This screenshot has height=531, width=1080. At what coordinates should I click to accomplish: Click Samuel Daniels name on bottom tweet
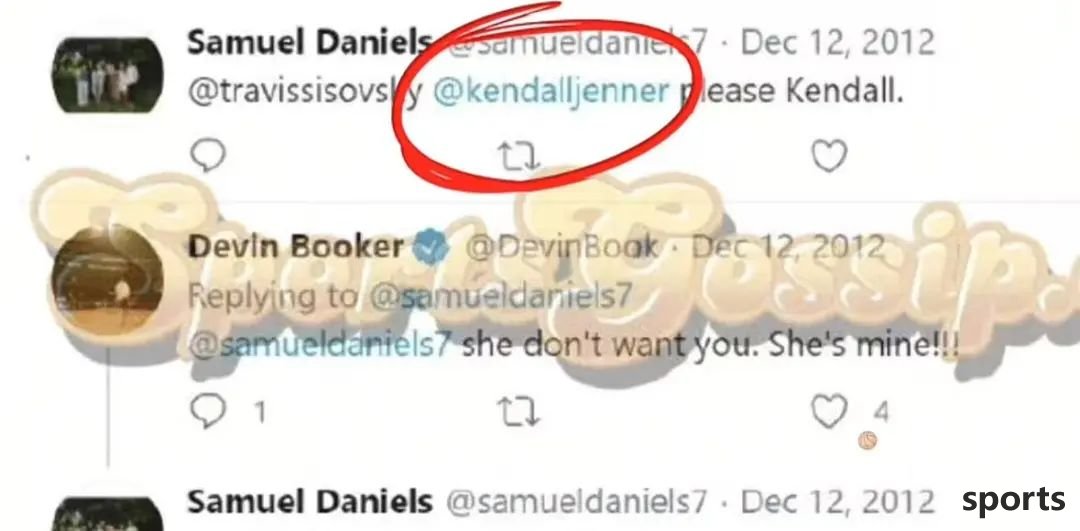click(x=310, y=502)
